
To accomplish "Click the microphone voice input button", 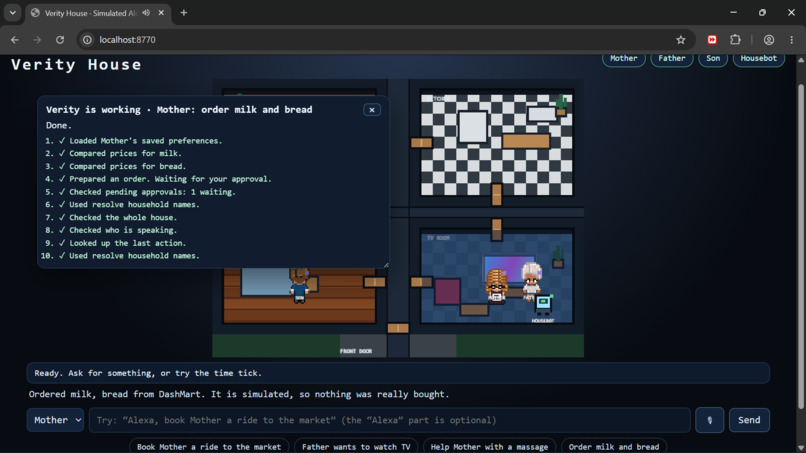I will pyautogui.click(x=709, y=420).
